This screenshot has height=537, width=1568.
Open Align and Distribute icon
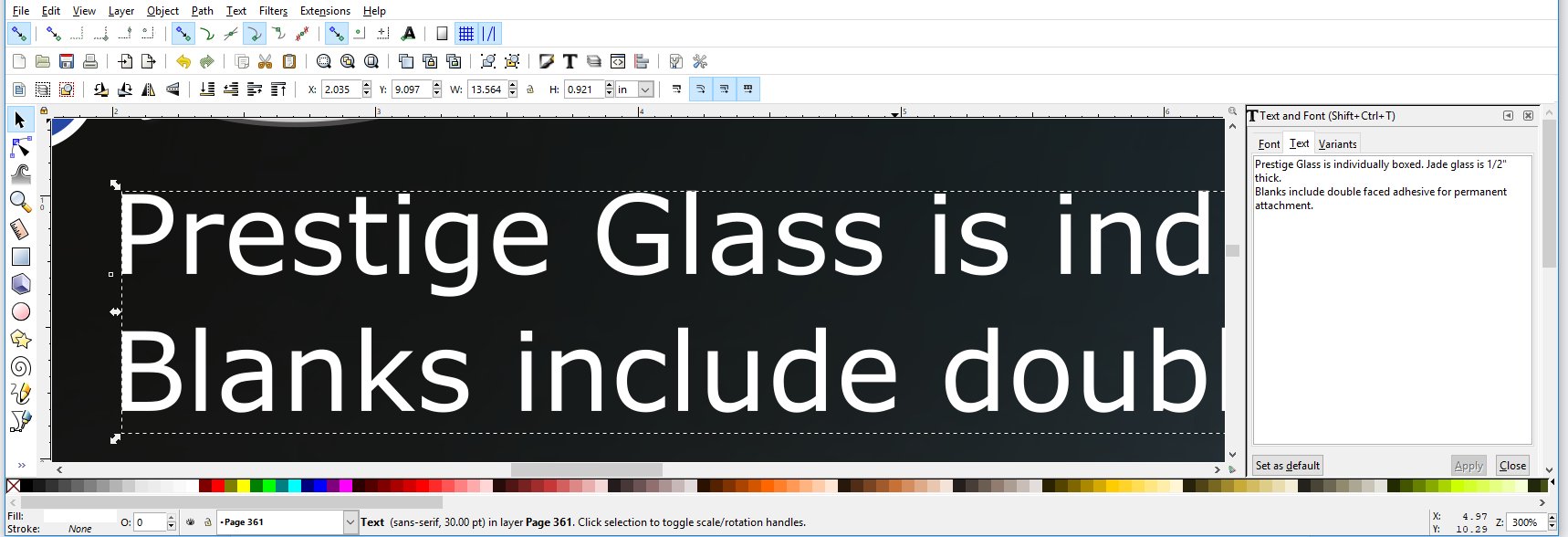(x=642, y=61)
